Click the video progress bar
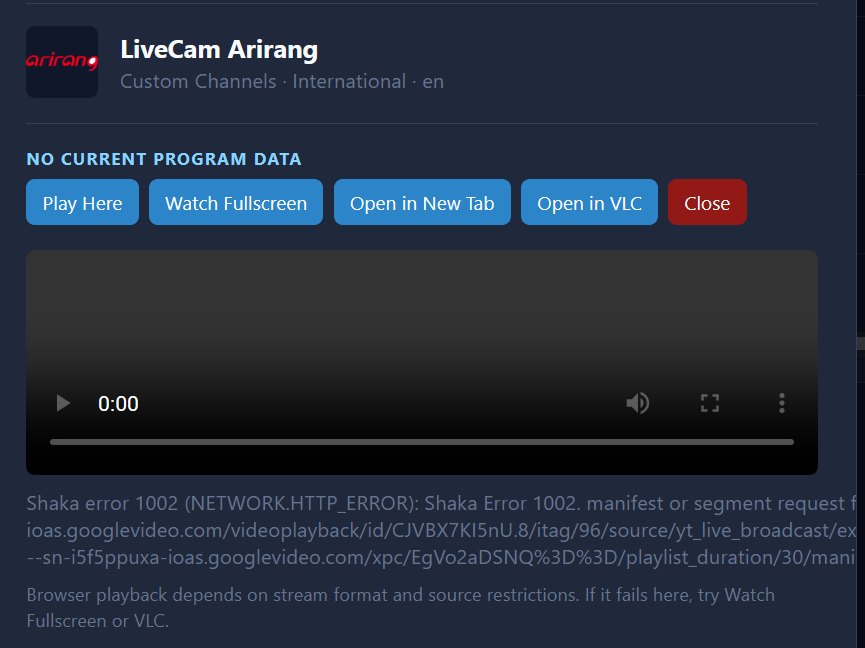The height and width of the screenshot is (648, 865). tap(421, 442)
